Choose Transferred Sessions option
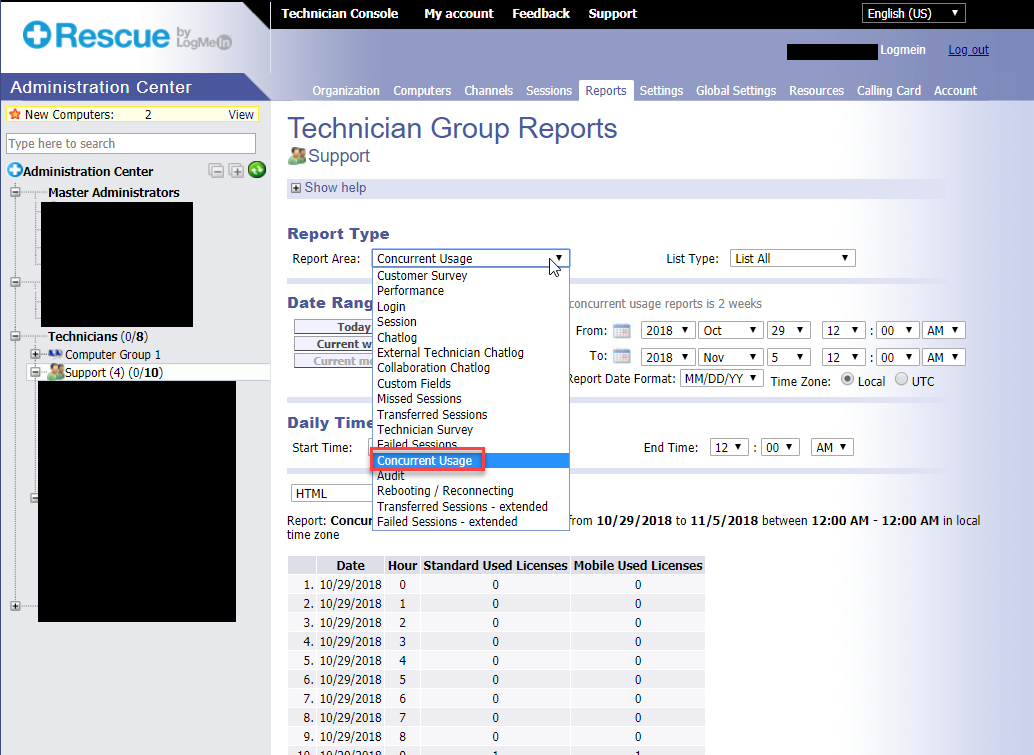Viewport: 1034px width, 755px height. tap(470, 415)
